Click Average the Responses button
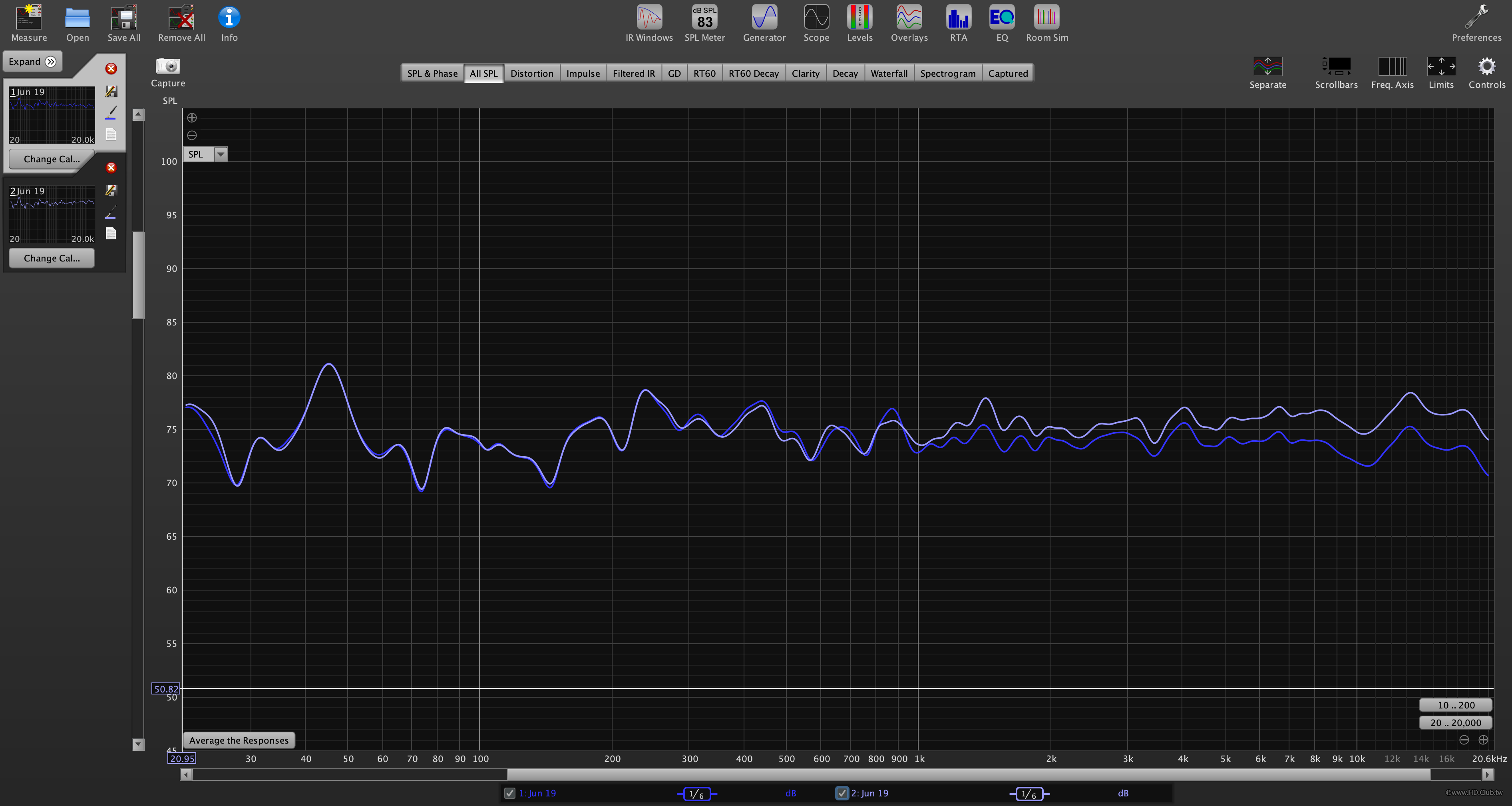1512x806 pixels. point(239,740)
